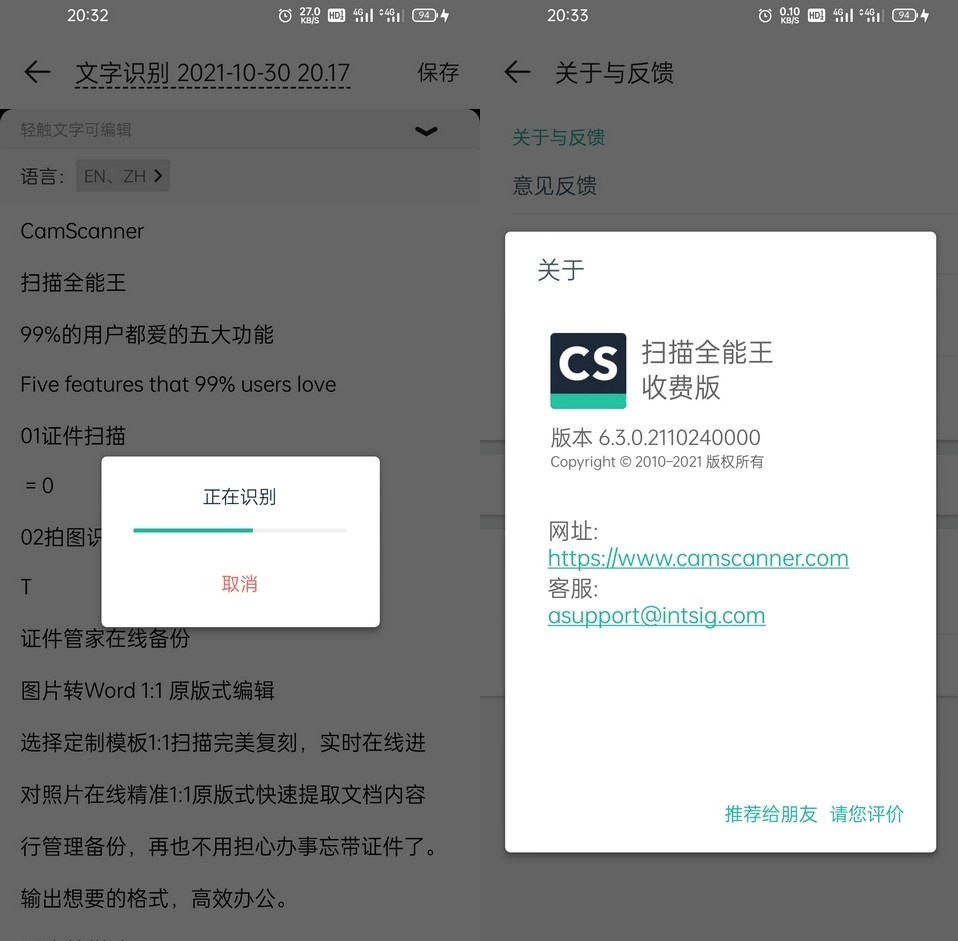
Task: Open the EN、ZH language selector
Action: (x=123, y=176)
